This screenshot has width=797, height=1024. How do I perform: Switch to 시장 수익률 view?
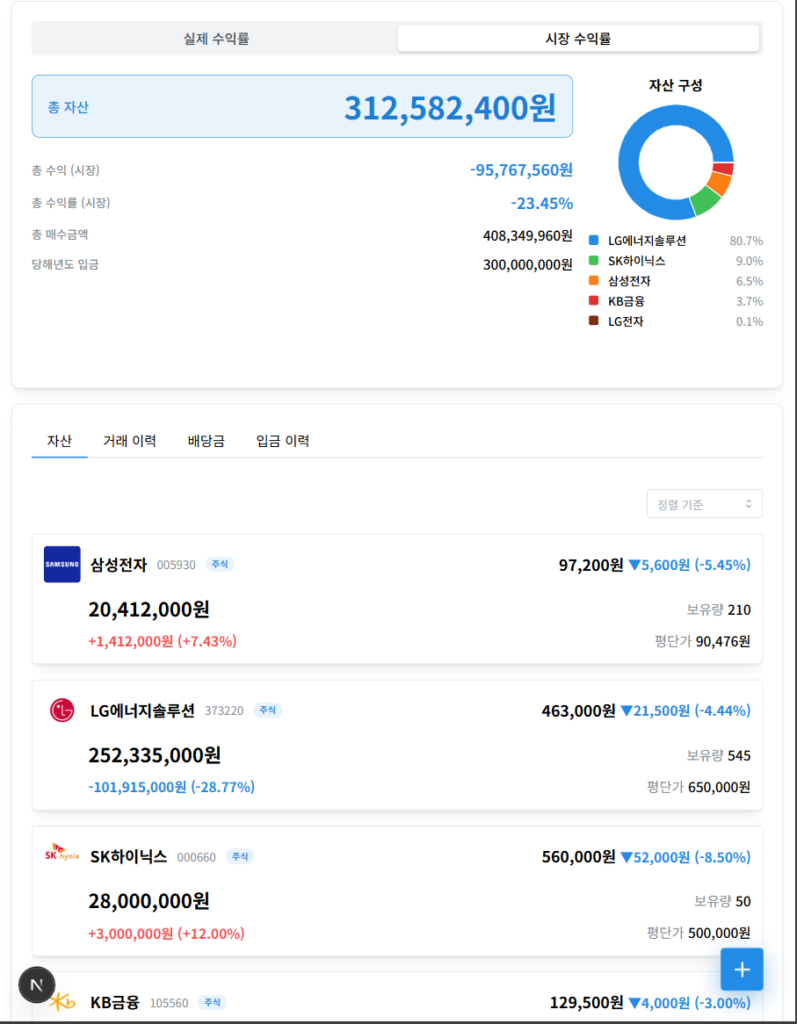pyautogui.click(x=577, y=39)
